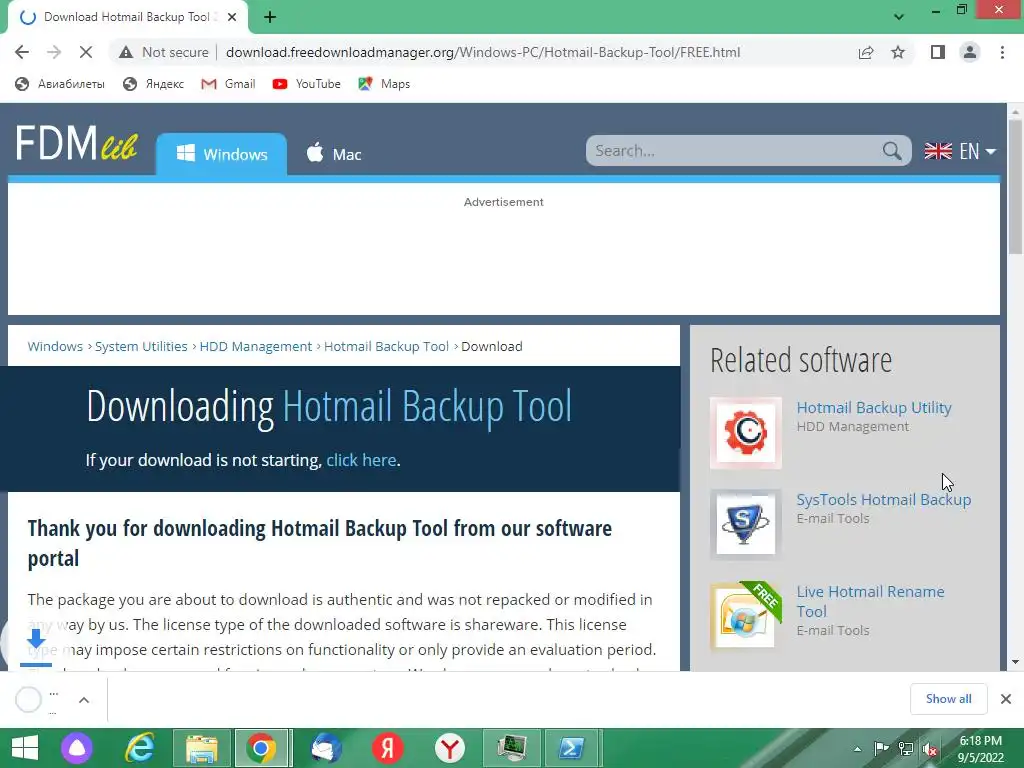Open the system monitor taskbar icon

tap(512, 748)
